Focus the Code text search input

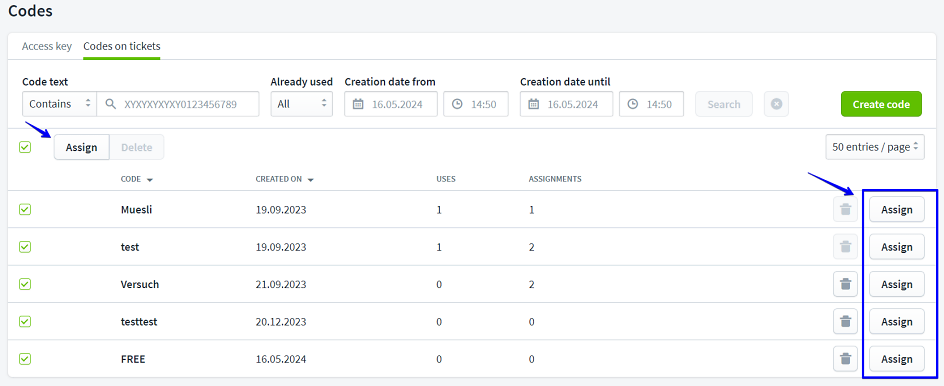coord(178,104)
